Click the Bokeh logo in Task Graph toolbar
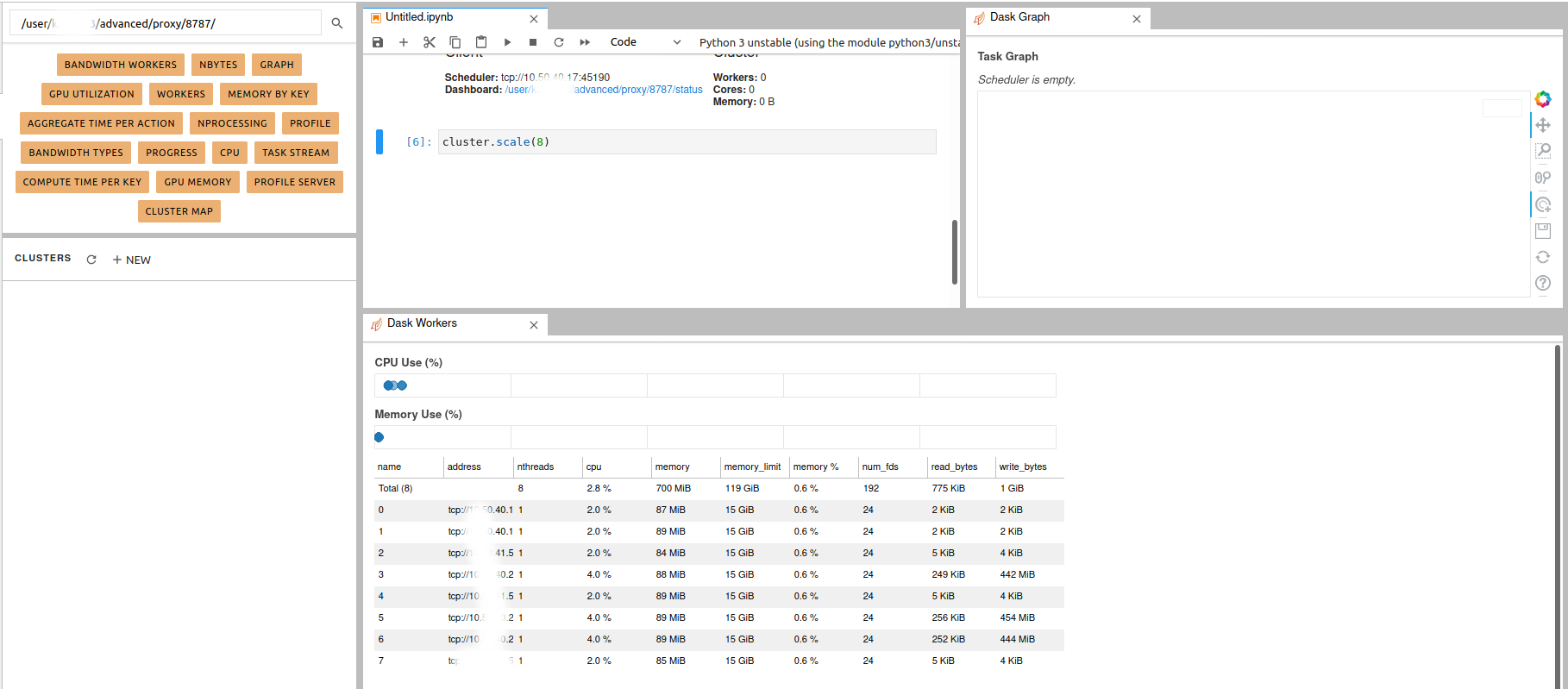This screenshot has height=689, width=1568. click(x=1543, y=99)
